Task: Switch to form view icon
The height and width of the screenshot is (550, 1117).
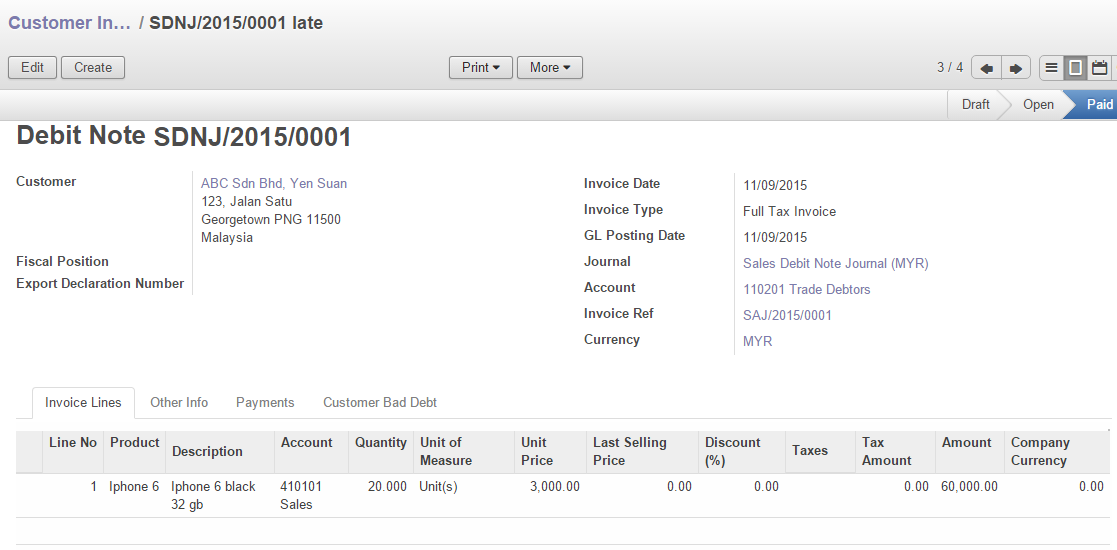Action: [1076, 68]
